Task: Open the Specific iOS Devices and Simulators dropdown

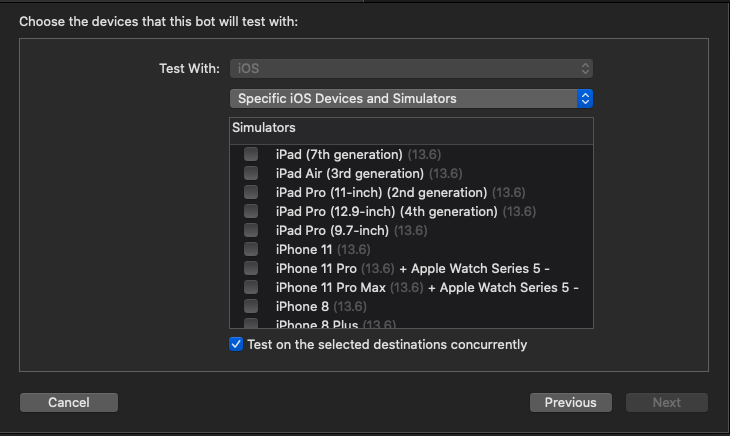Action: tap(411, 99)
